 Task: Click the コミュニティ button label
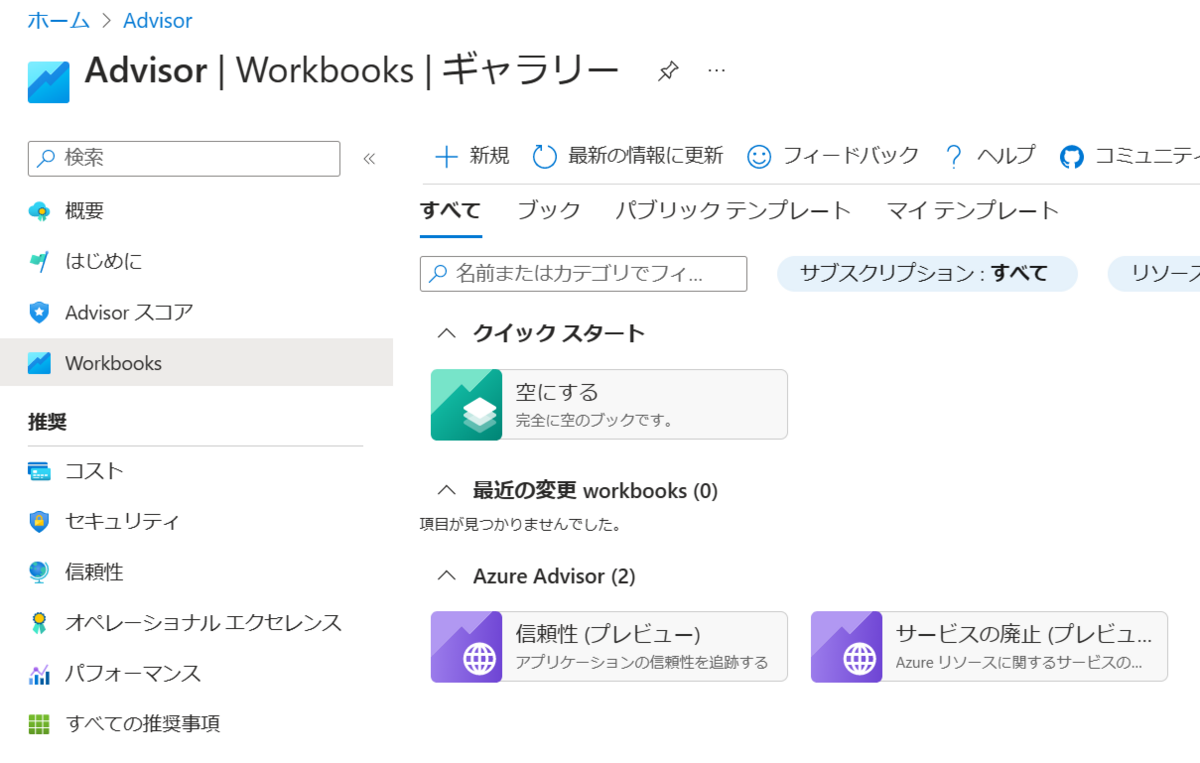click(x=1147, y=156)
